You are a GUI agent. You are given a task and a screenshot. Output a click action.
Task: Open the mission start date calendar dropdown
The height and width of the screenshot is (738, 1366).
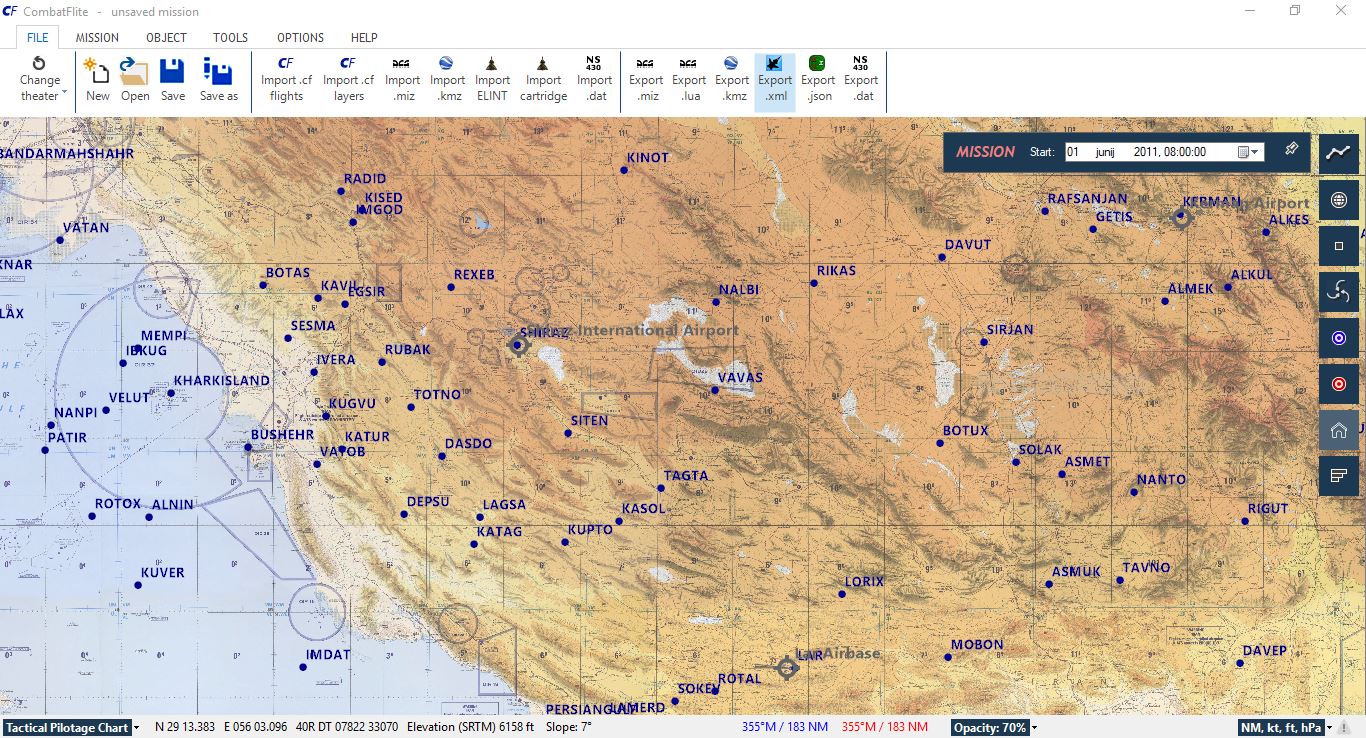1248,152
